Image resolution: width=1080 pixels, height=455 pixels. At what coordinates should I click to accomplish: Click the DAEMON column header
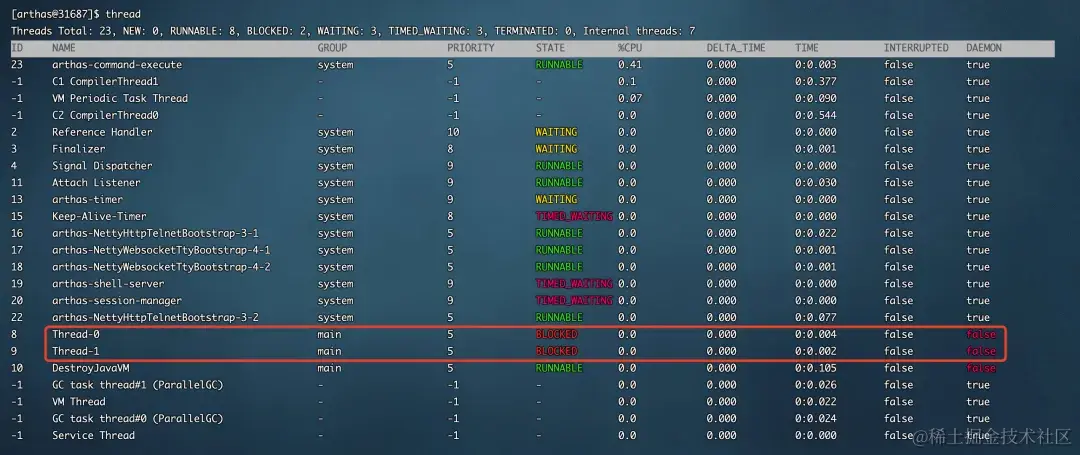click(x=984, y=48)
